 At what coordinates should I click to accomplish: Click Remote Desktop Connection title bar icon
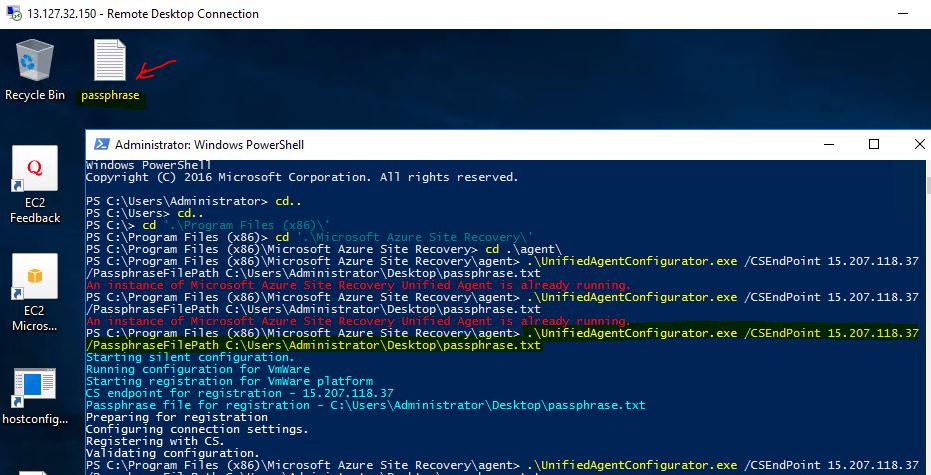(11, 14)
